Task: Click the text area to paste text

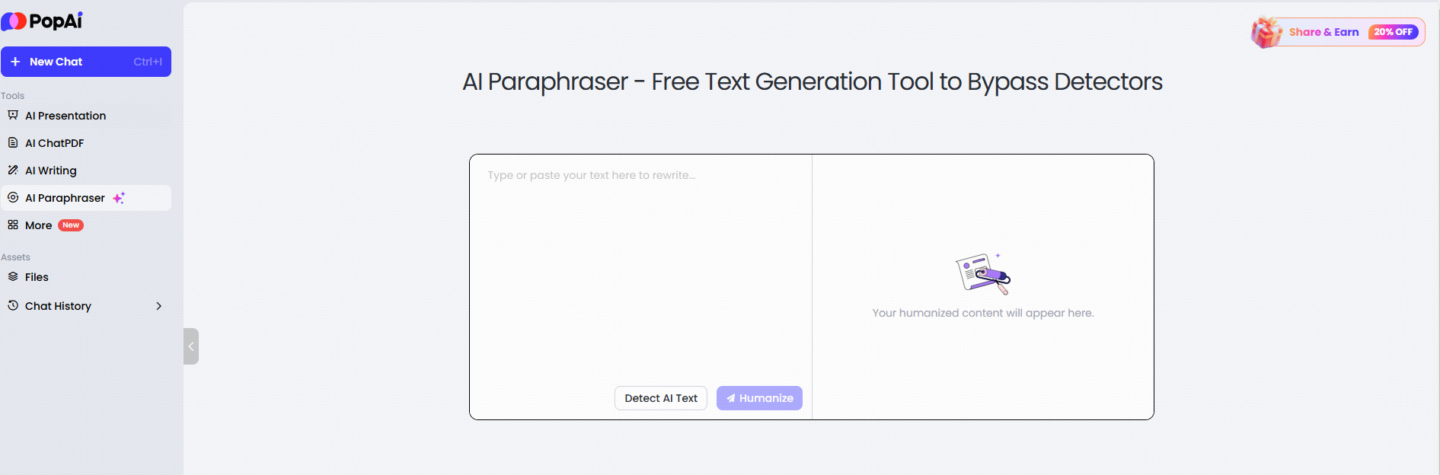Action: click(641, 270)
